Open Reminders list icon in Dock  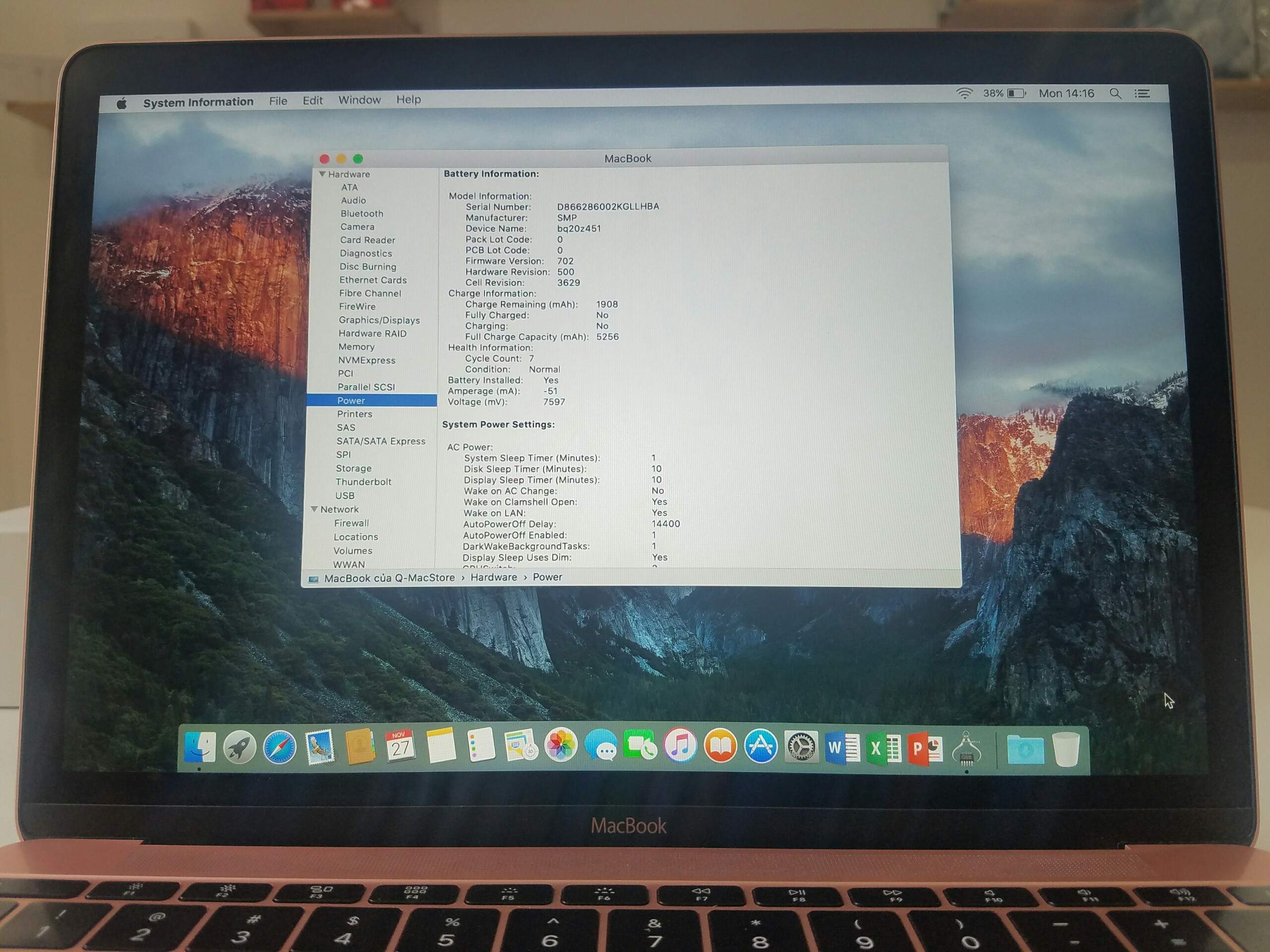click(x=481, y=745)
